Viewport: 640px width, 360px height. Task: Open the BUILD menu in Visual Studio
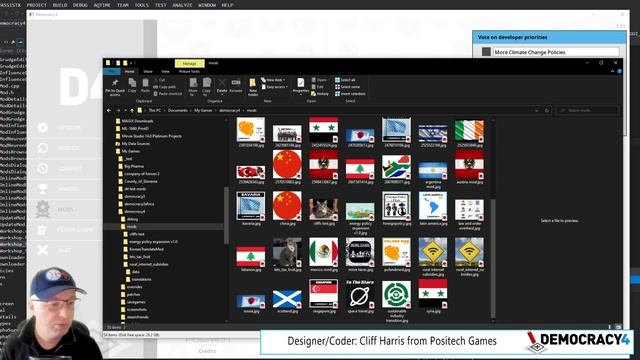pos(60,5)
